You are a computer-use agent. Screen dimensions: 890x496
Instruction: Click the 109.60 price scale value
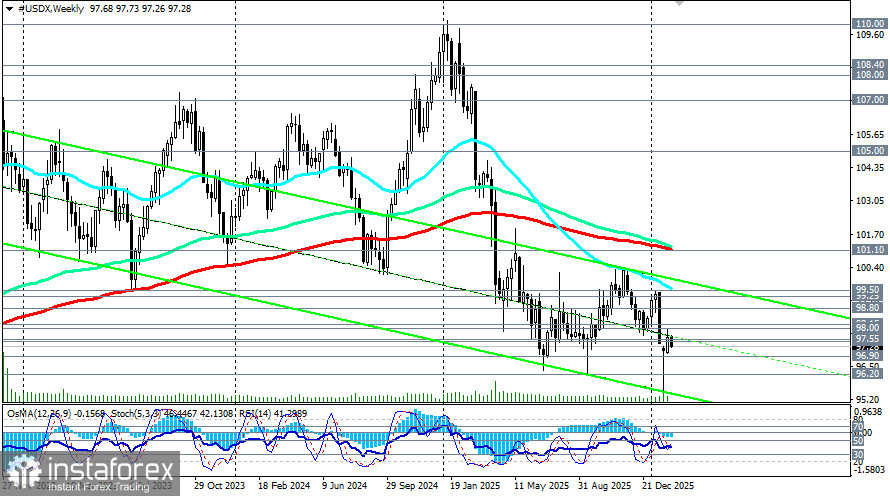point(870,35)
